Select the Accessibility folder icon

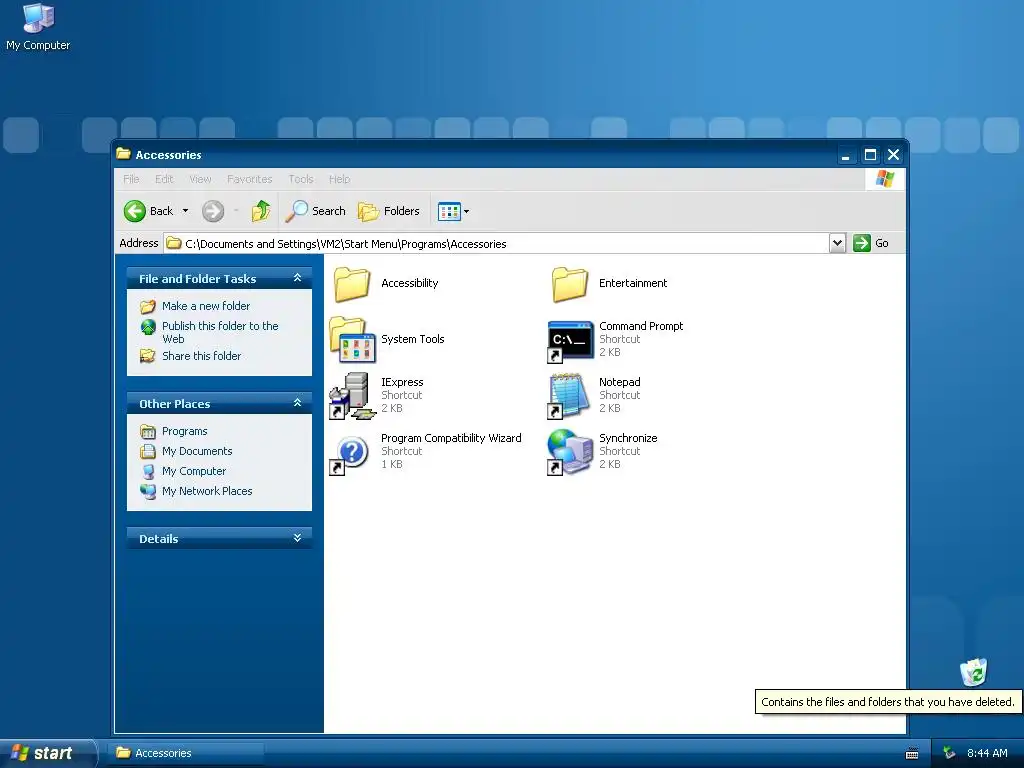(x=352, y=284)
